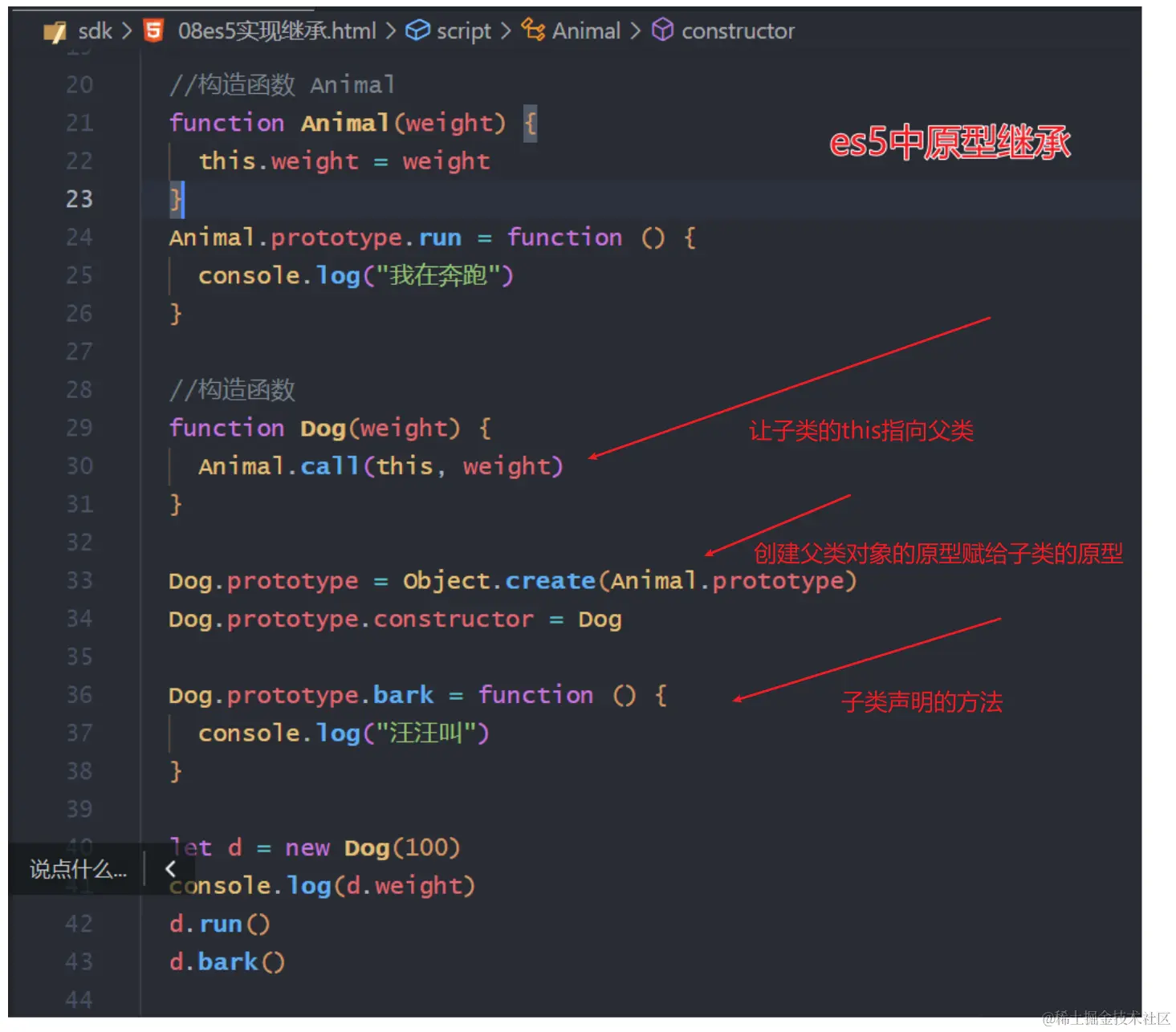Click line number 38 in the gutter
This screenshot has height=1032, width=1176.
79,771
